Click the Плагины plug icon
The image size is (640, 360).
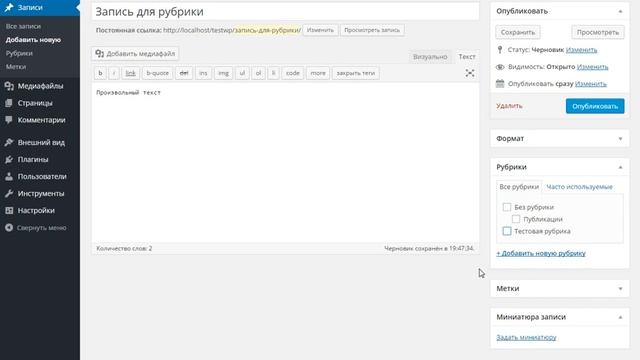click(x=9, y=160)
